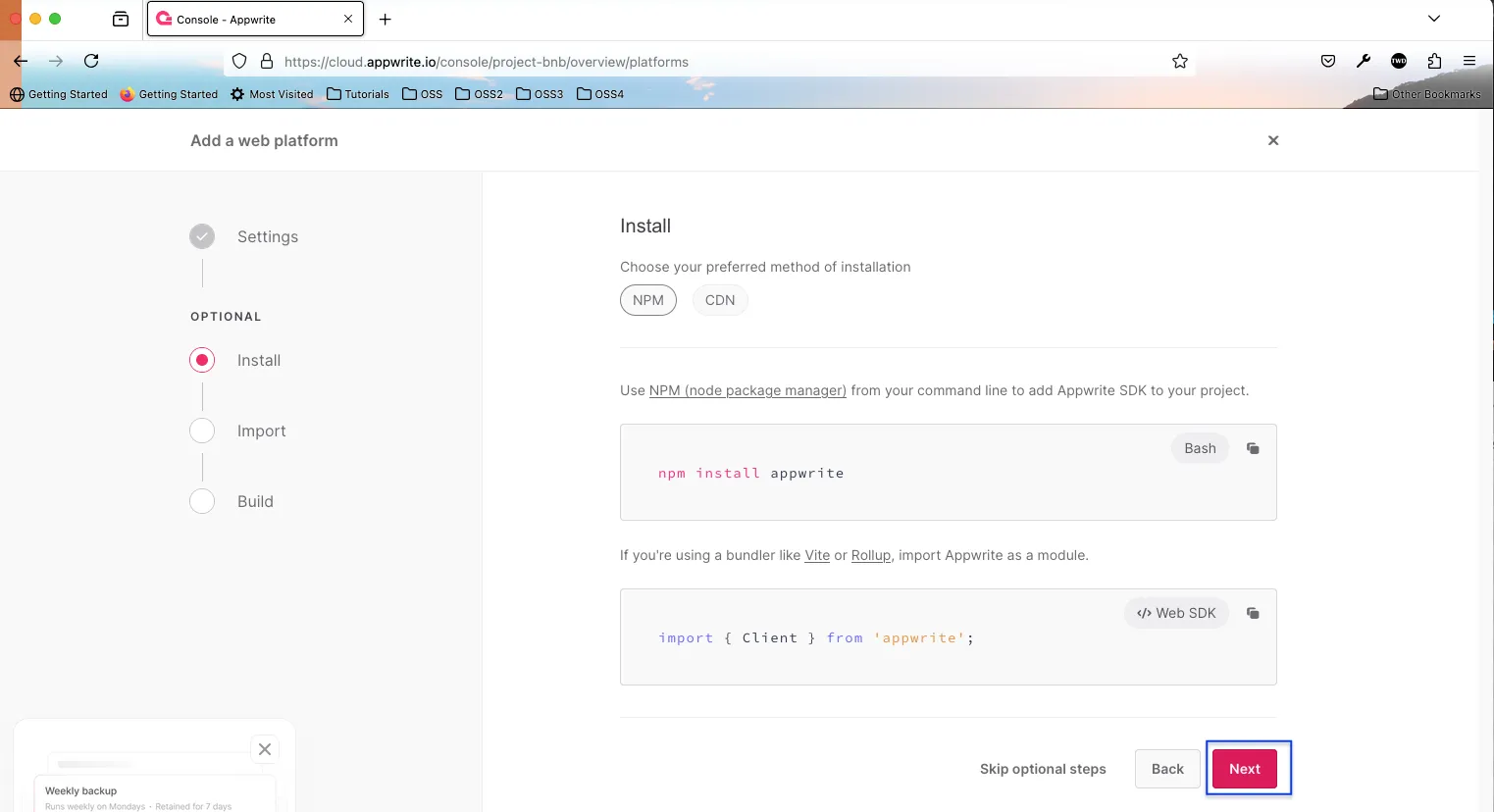Click the Web SDK label badge
1494x812 pixels.
tap(1176, 613)
